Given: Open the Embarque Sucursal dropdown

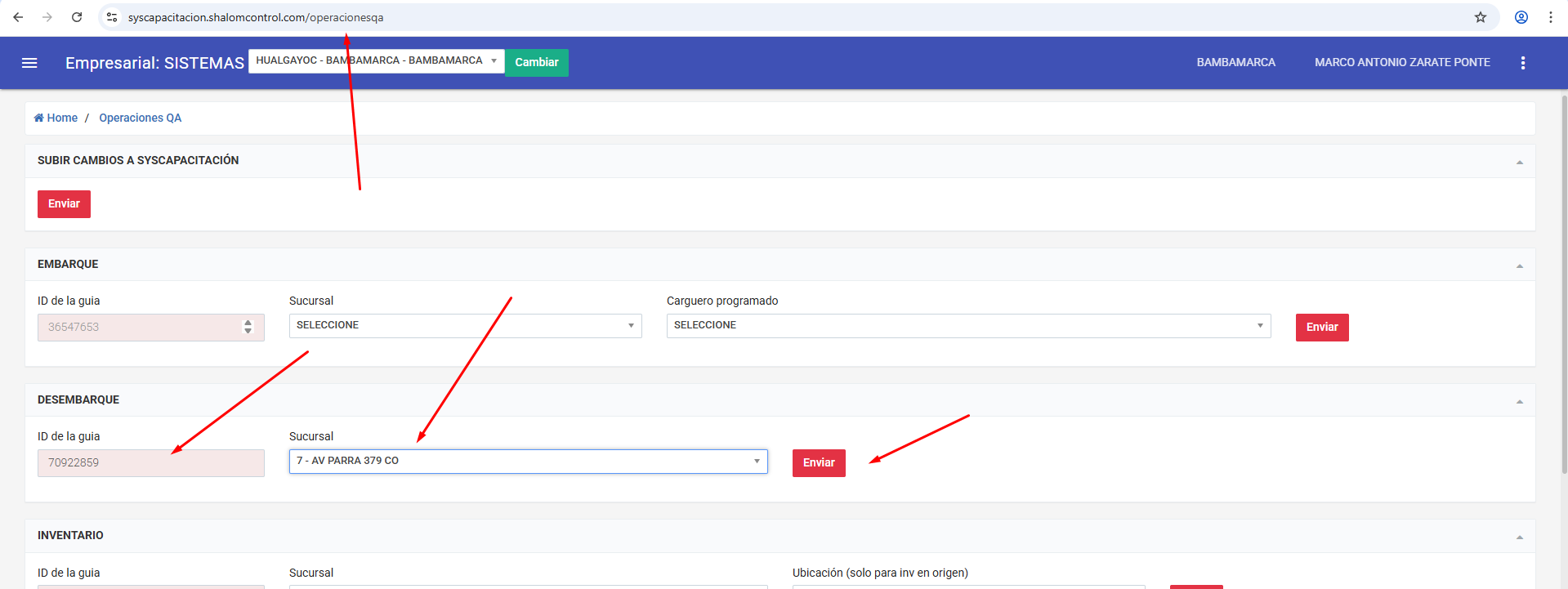Looking at the screenshot, I should 465,326.
